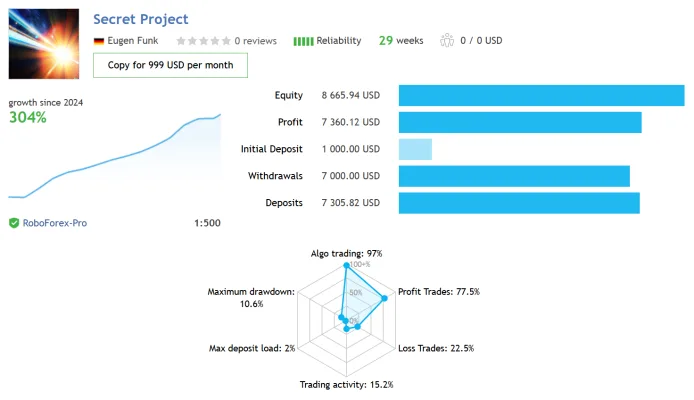This screenshot has height=400, width=694.
Task: Click the subscribers people icon
Action: click(x=447, y=40)
